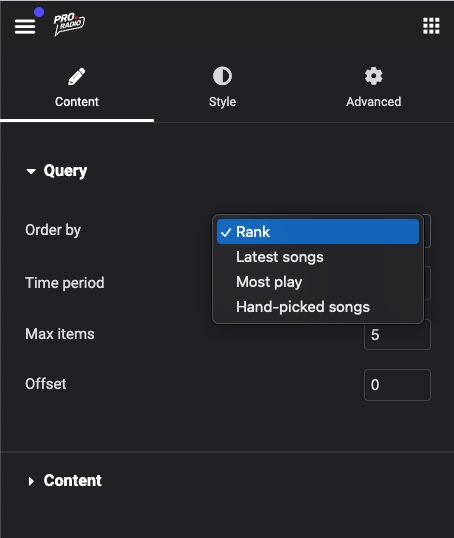Click the blue notification dot

tap(39, 12)
